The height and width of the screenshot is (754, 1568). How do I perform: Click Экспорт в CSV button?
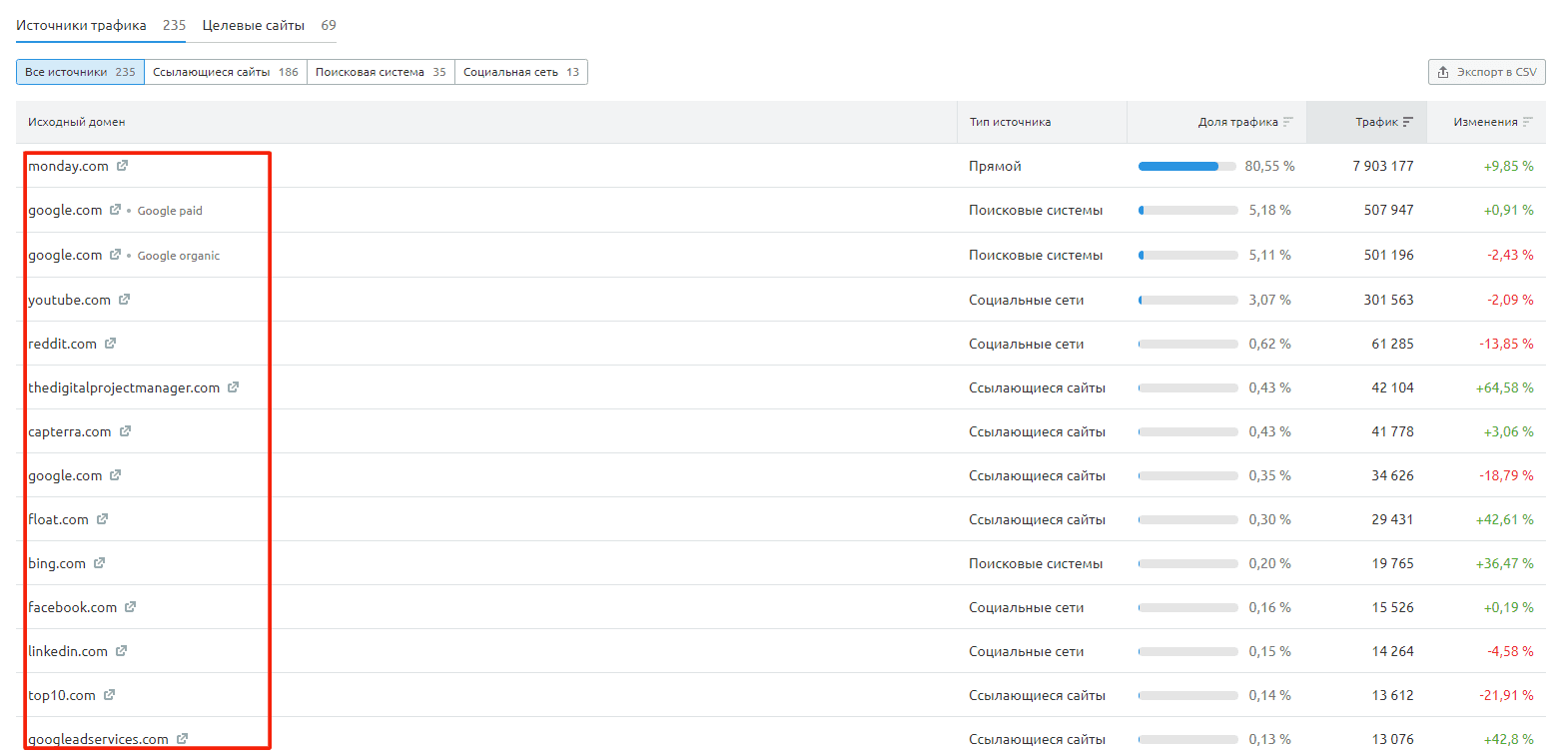(1486, 72)
